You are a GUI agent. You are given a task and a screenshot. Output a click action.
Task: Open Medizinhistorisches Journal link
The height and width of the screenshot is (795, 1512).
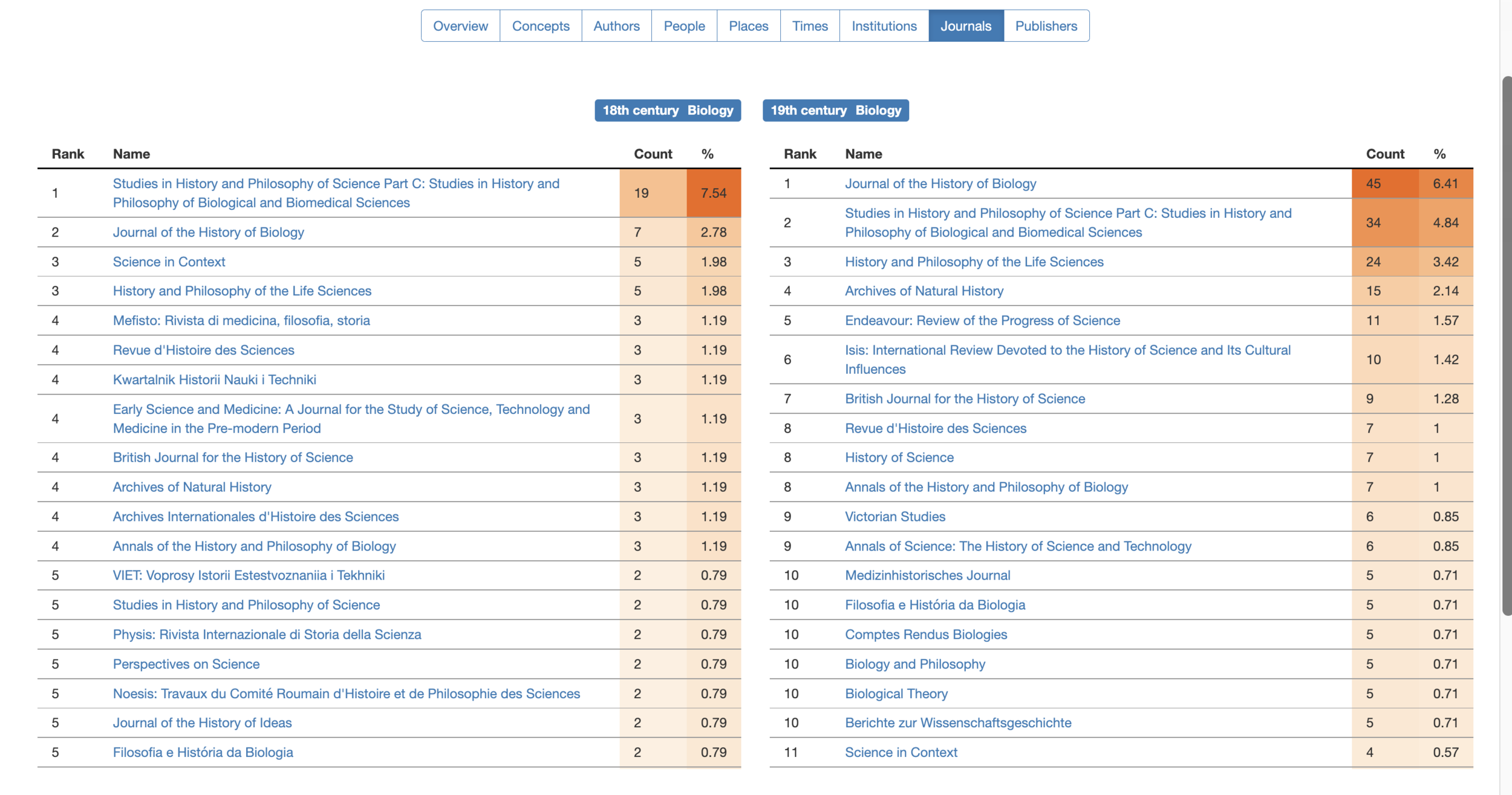pos(927,575)
